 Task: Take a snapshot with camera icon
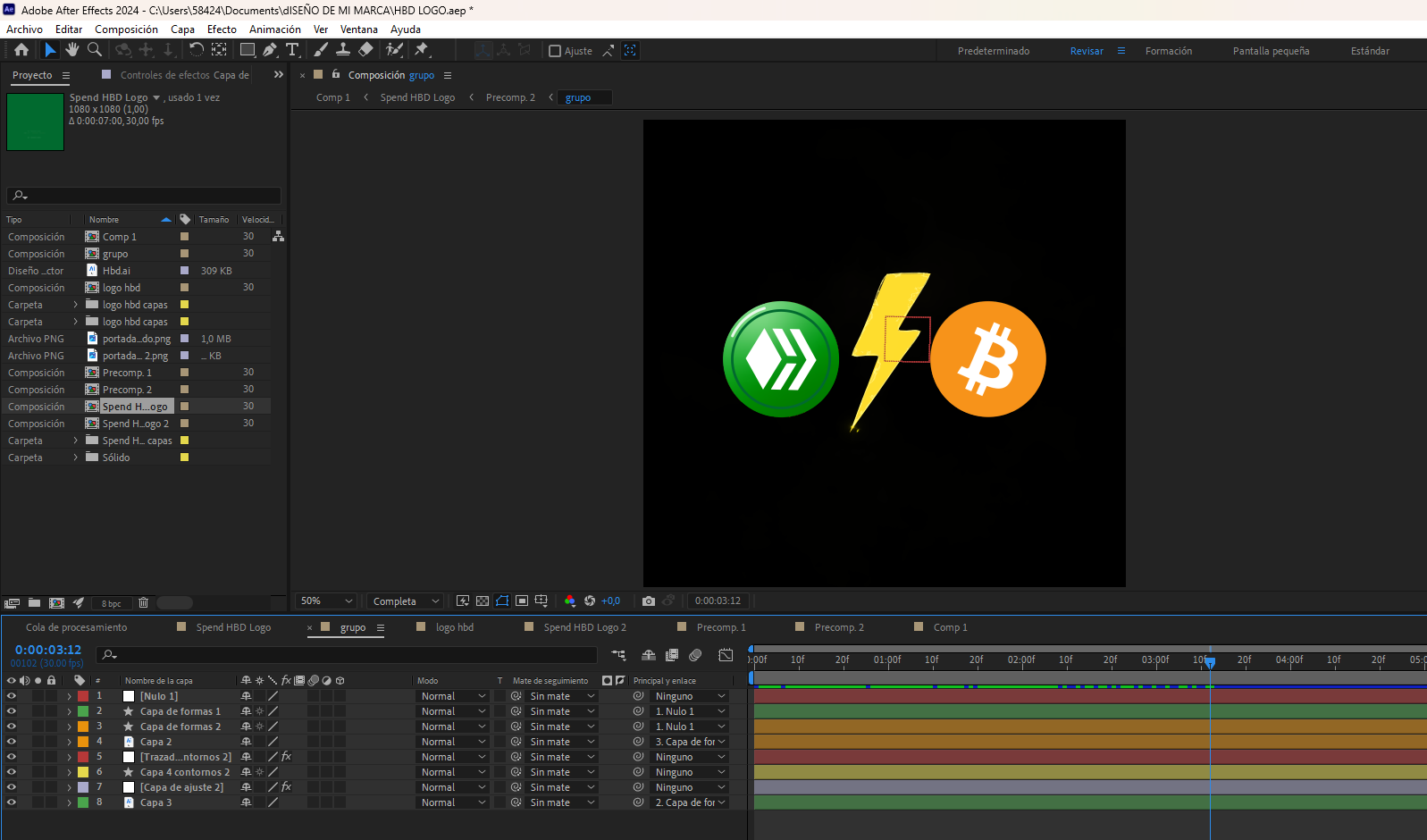click(649, 601)
